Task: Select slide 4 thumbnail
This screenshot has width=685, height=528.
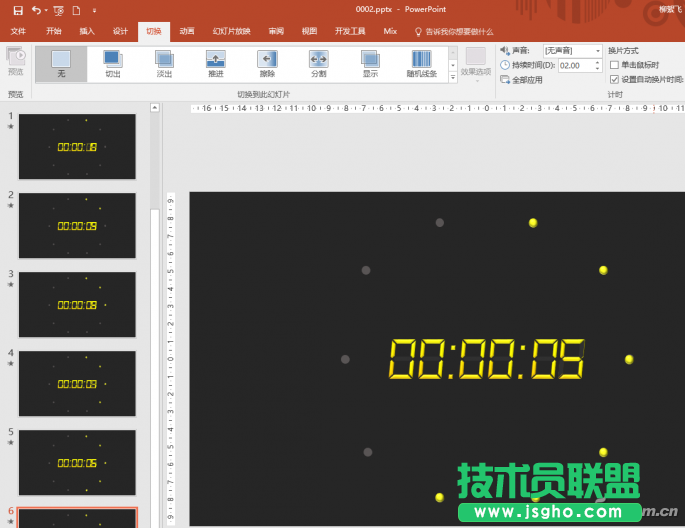Action: pyautogui.click(x=77, y=383)
